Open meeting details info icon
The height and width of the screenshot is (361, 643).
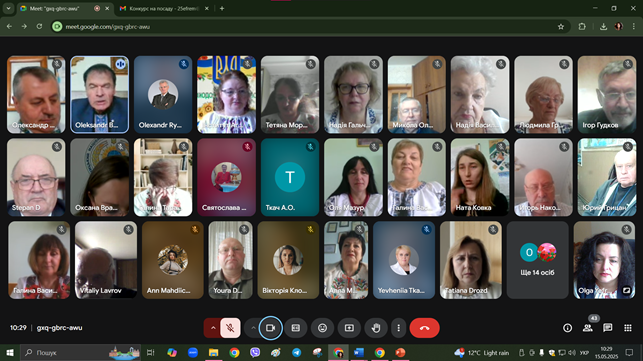coord(568,328)
